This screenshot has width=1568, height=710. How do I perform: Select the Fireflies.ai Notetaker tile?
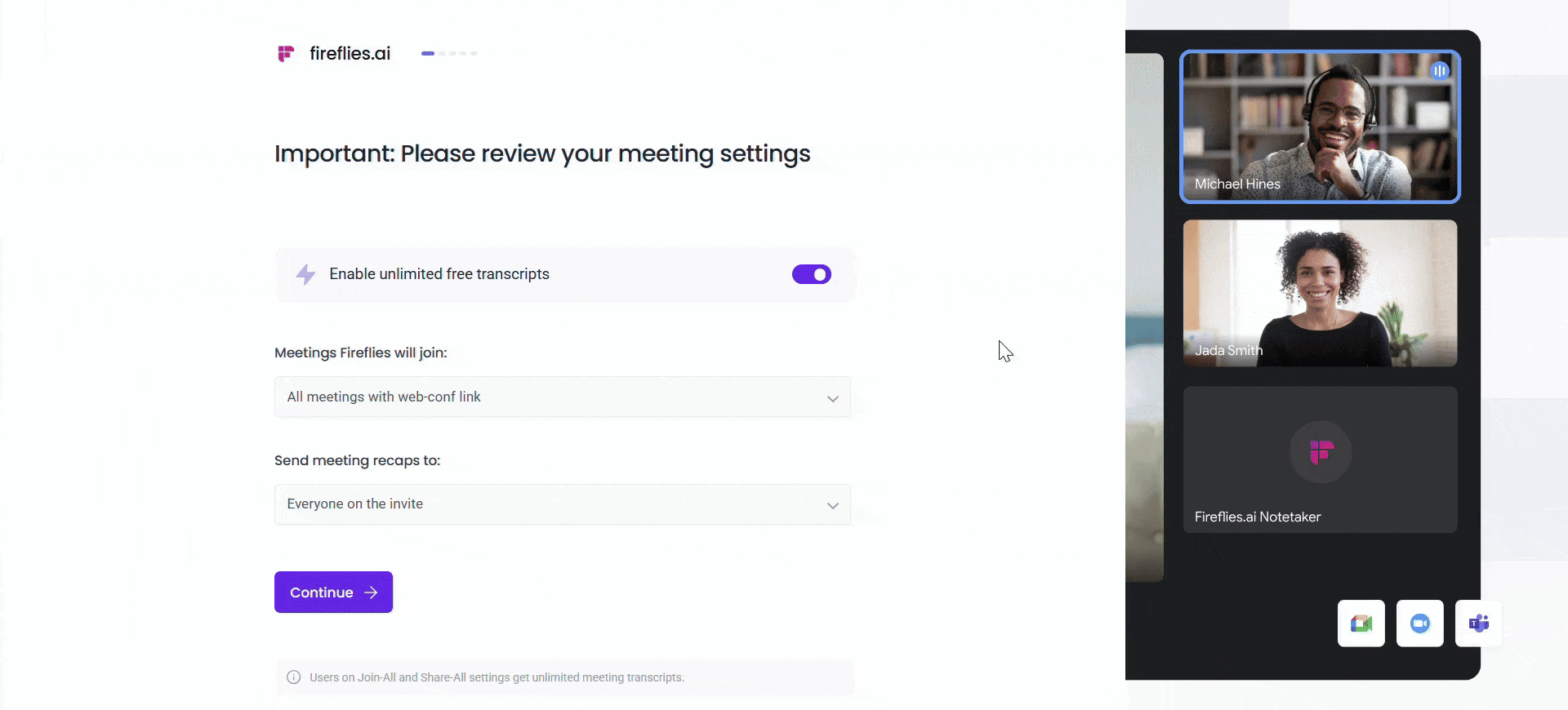pyautogui.click(x=1320, y=459)
